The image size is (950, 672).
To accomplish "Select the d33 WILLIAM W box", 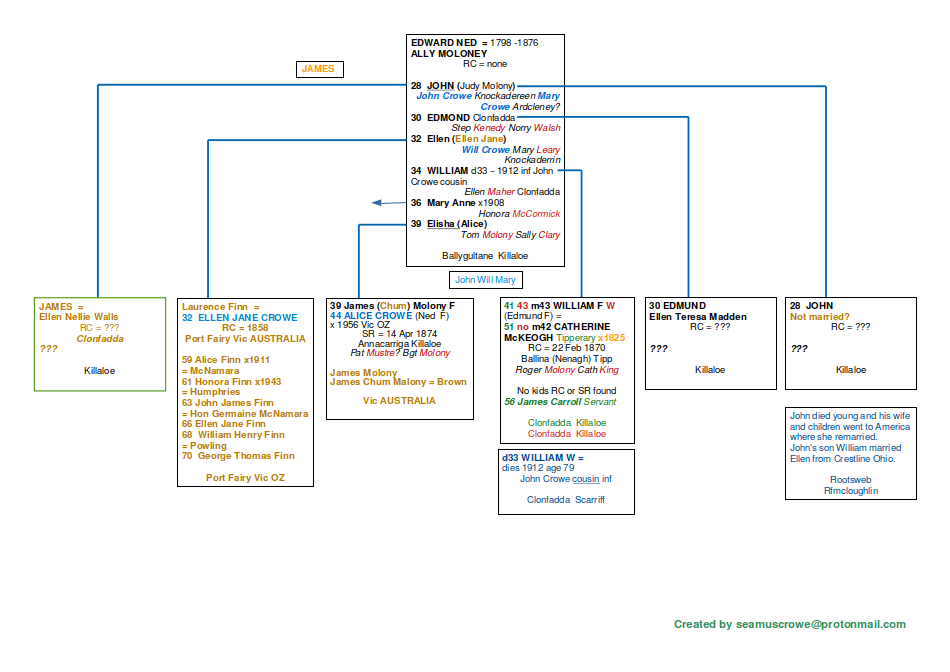I will point(566,481).
